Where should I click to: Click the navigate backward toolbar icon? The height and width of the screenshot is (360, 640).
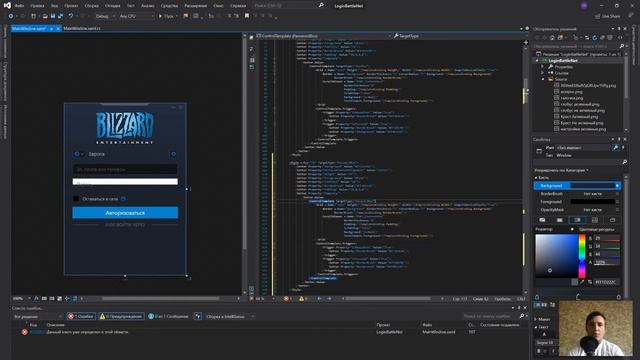[11, 16]
